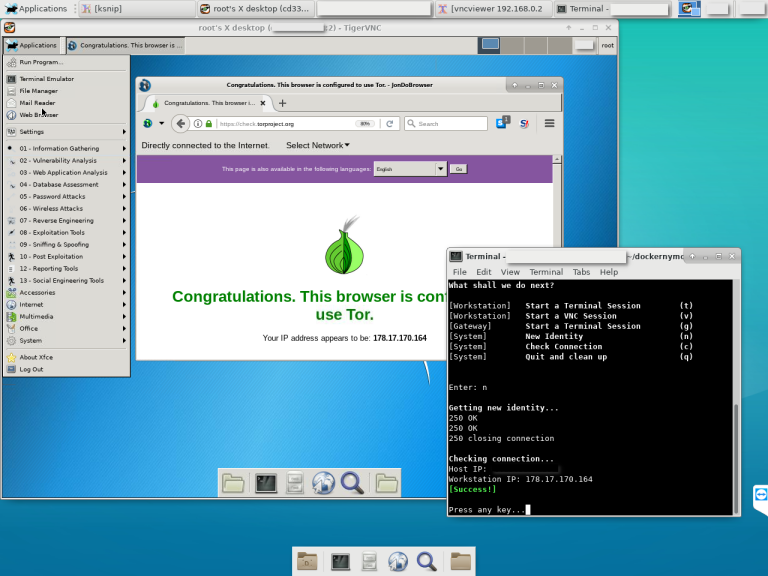Open the Select Network dropdown
The width and height of the screenshot is (768, 576).
pyautogui.click(x=318, y=145)
